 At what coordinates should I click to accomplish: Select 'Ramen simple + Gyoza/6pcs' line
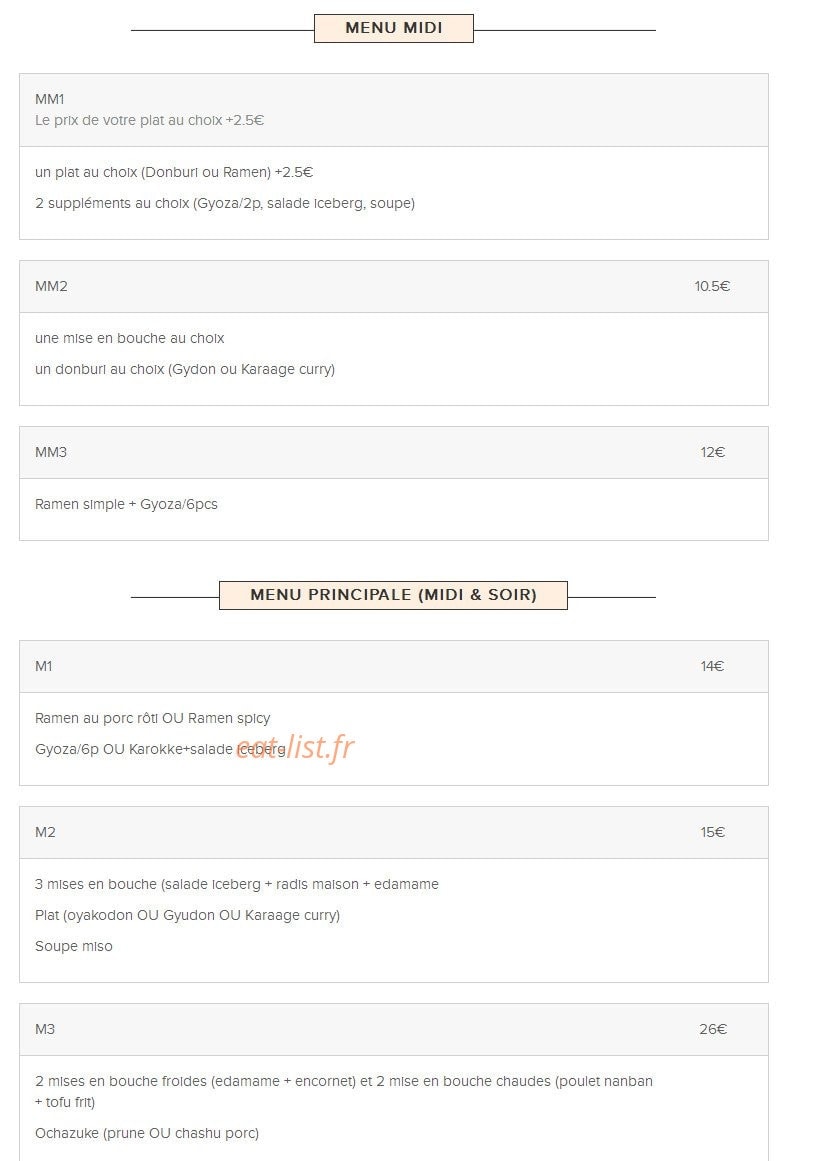[127, 504]
